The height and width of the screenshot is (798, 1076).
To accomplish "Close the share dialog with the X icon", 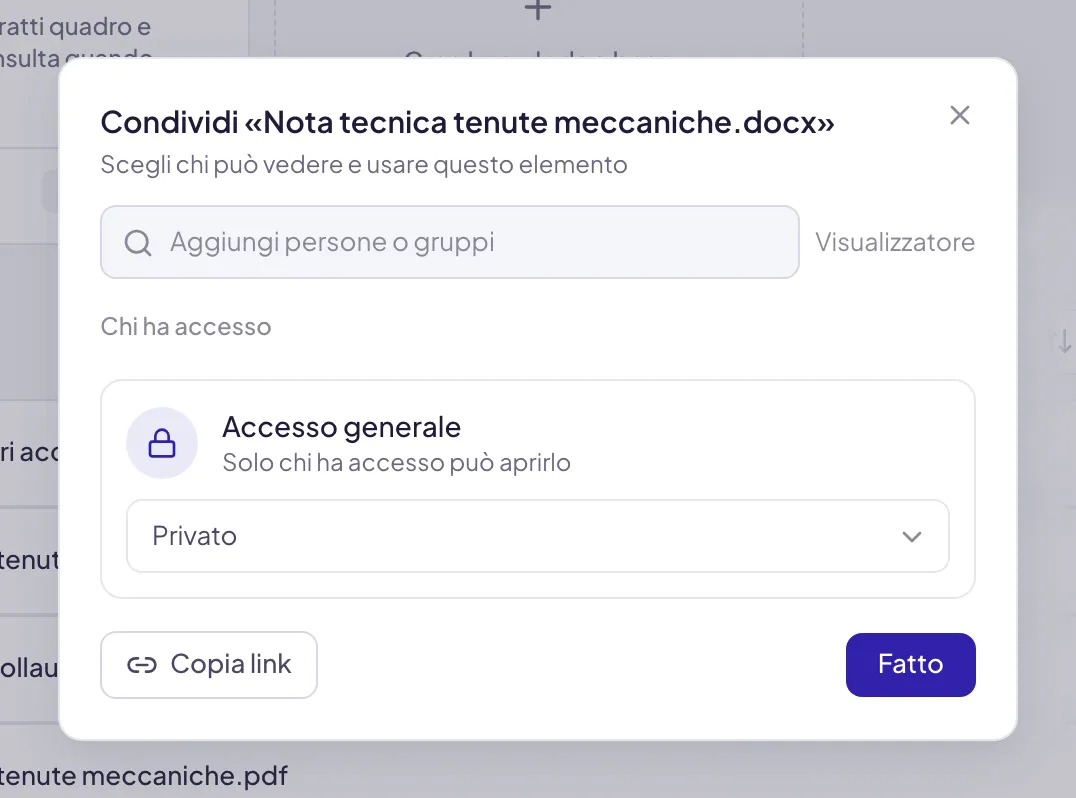I will click(959, 115).
